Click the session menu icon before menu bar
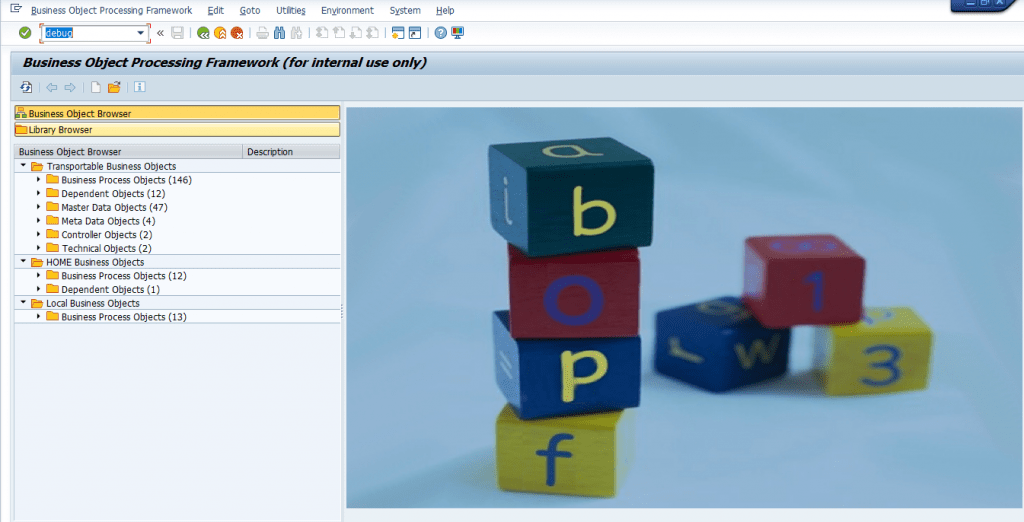 pyautogui.click(x=16, y=8)
